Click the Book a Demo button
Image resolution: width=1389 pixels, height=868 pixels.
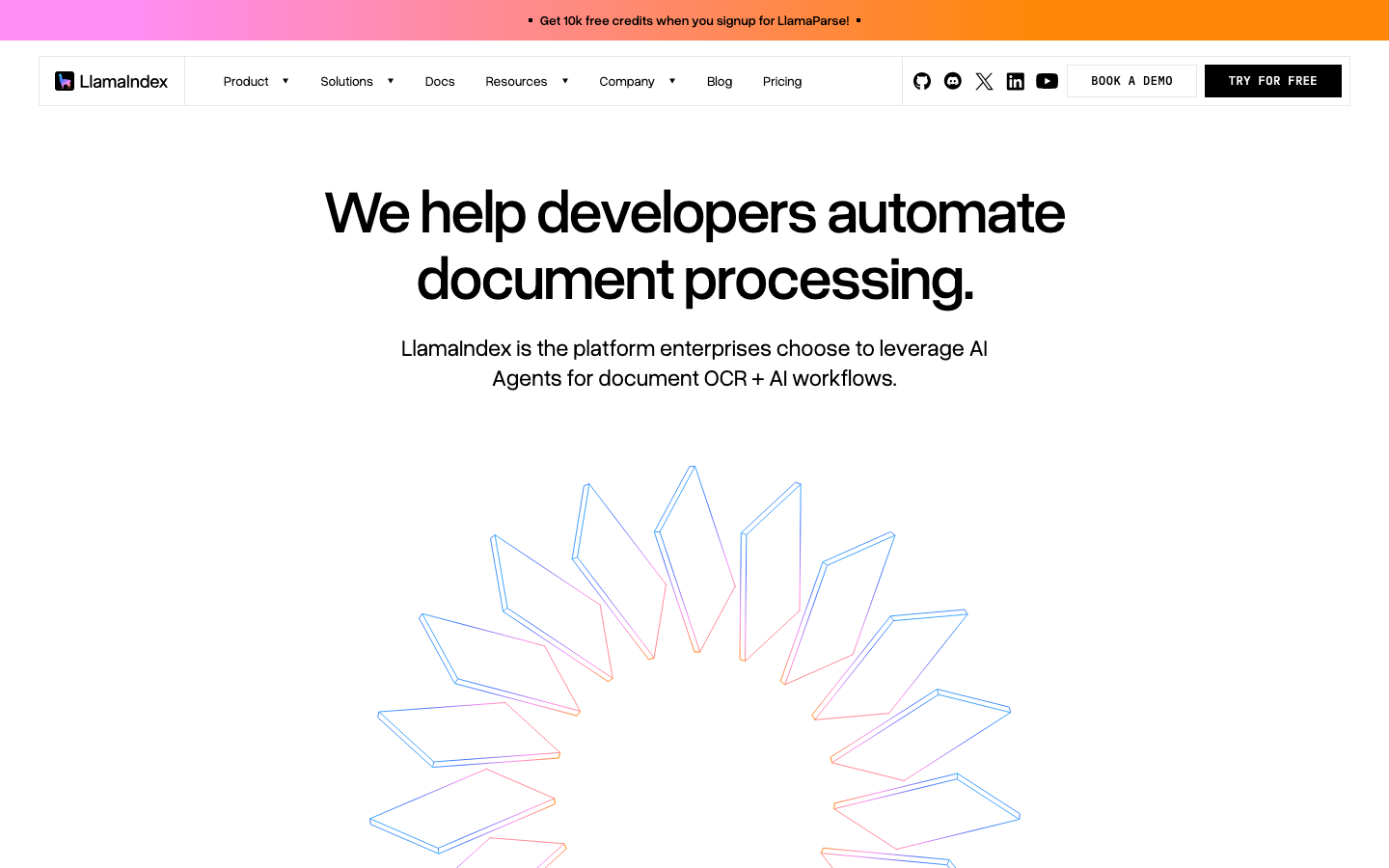click(x=1131, y=81)
